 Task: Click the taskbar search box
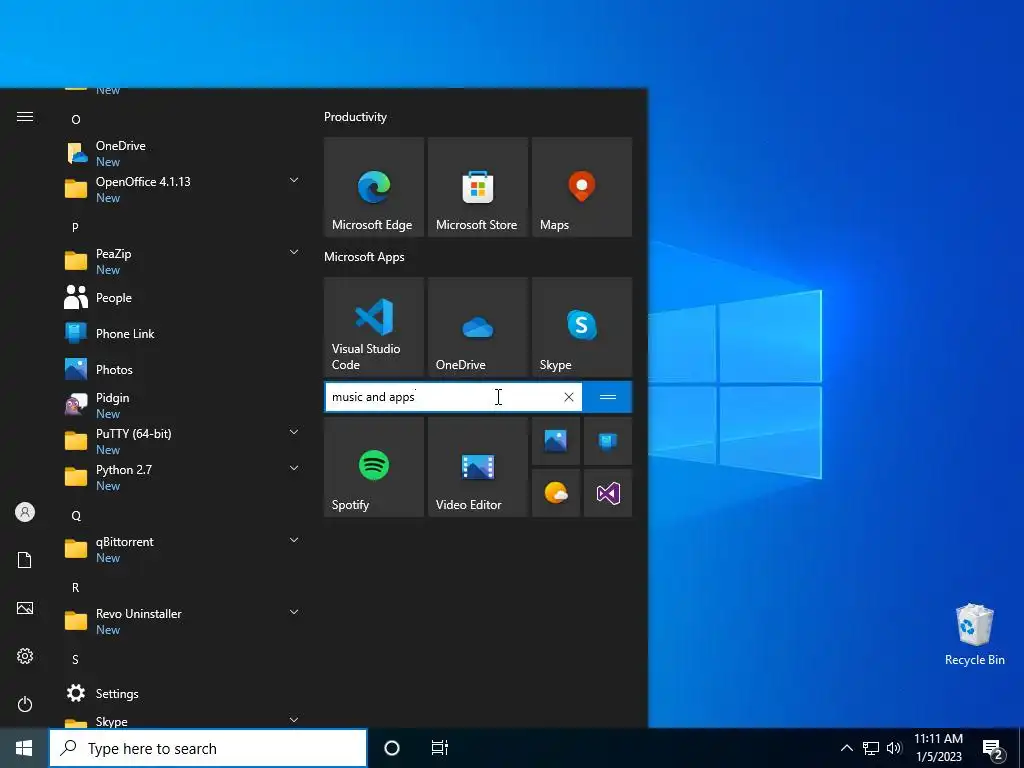pos(208,748)
